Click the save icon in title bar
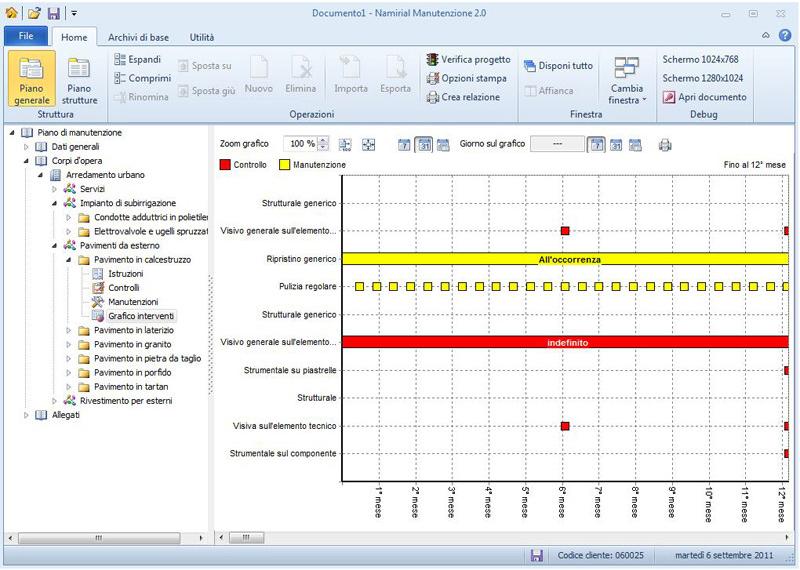Viewport: 800px width, 570px height. [x=54, y=12]
